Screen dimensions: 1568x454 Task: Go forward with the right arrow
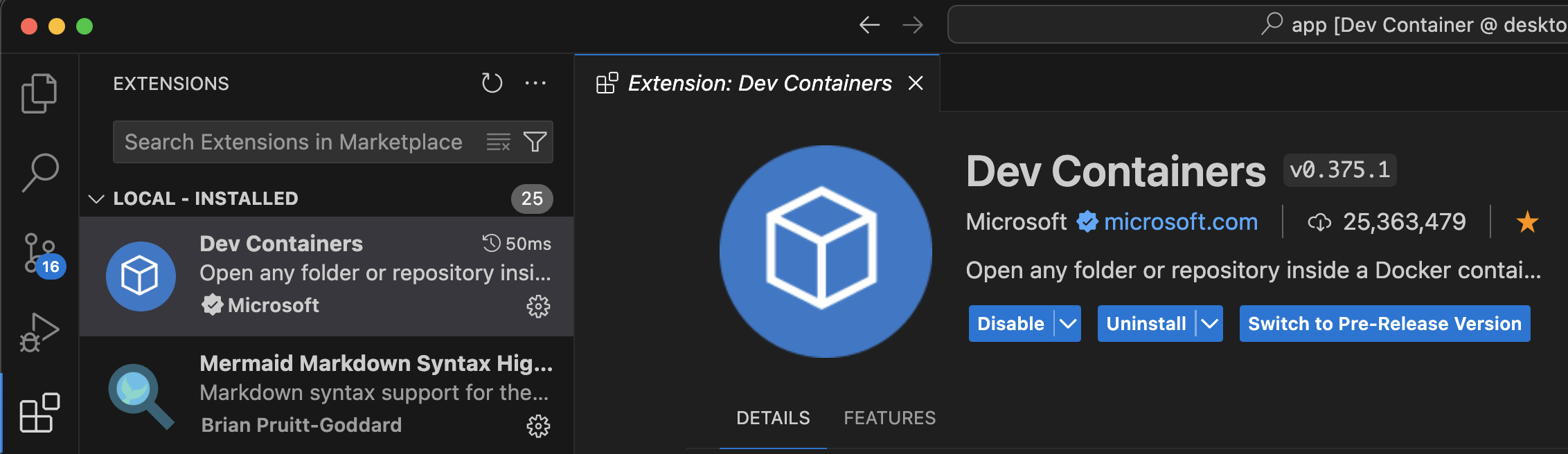point(913,26)
